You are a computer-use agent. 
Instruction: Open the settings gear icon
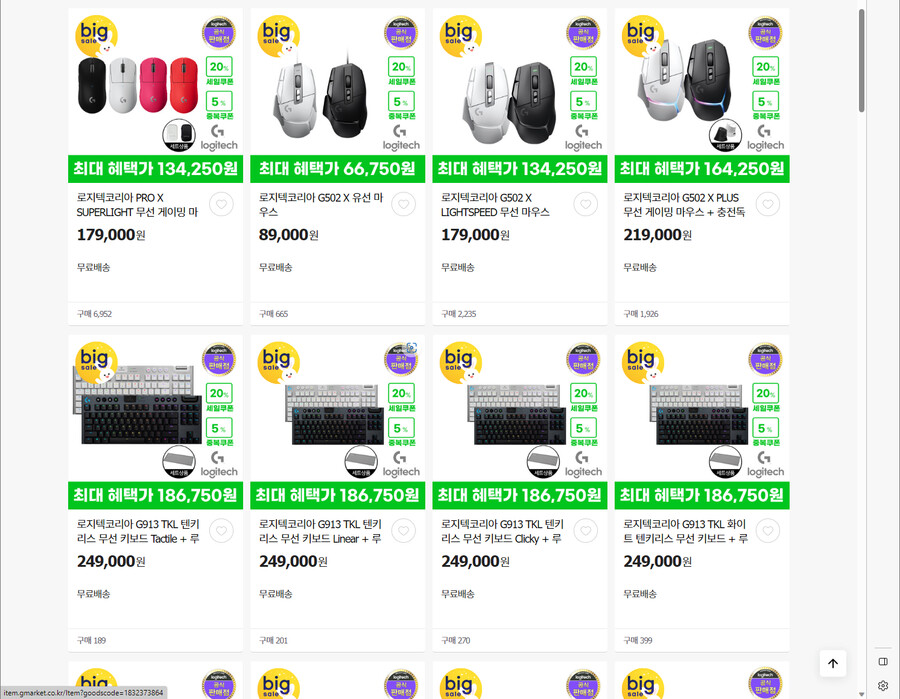point(883,685)
